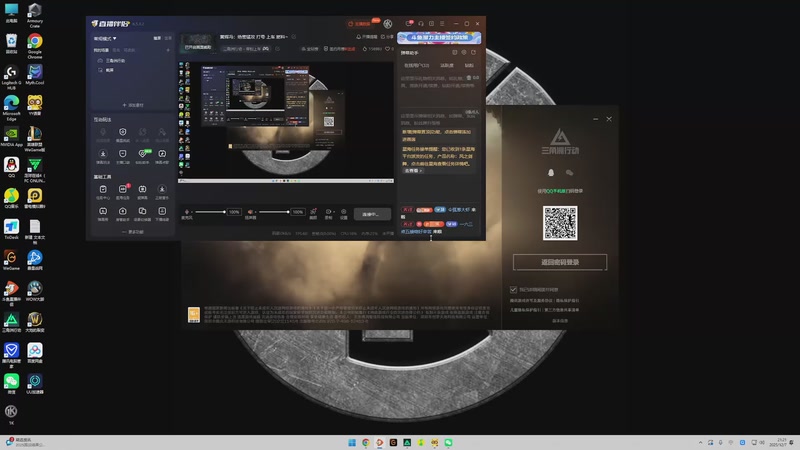Image resolution: width=800 pixels, height=450 pixels.
Task: Open 任务中心 in basic tools
Action: 103,192
